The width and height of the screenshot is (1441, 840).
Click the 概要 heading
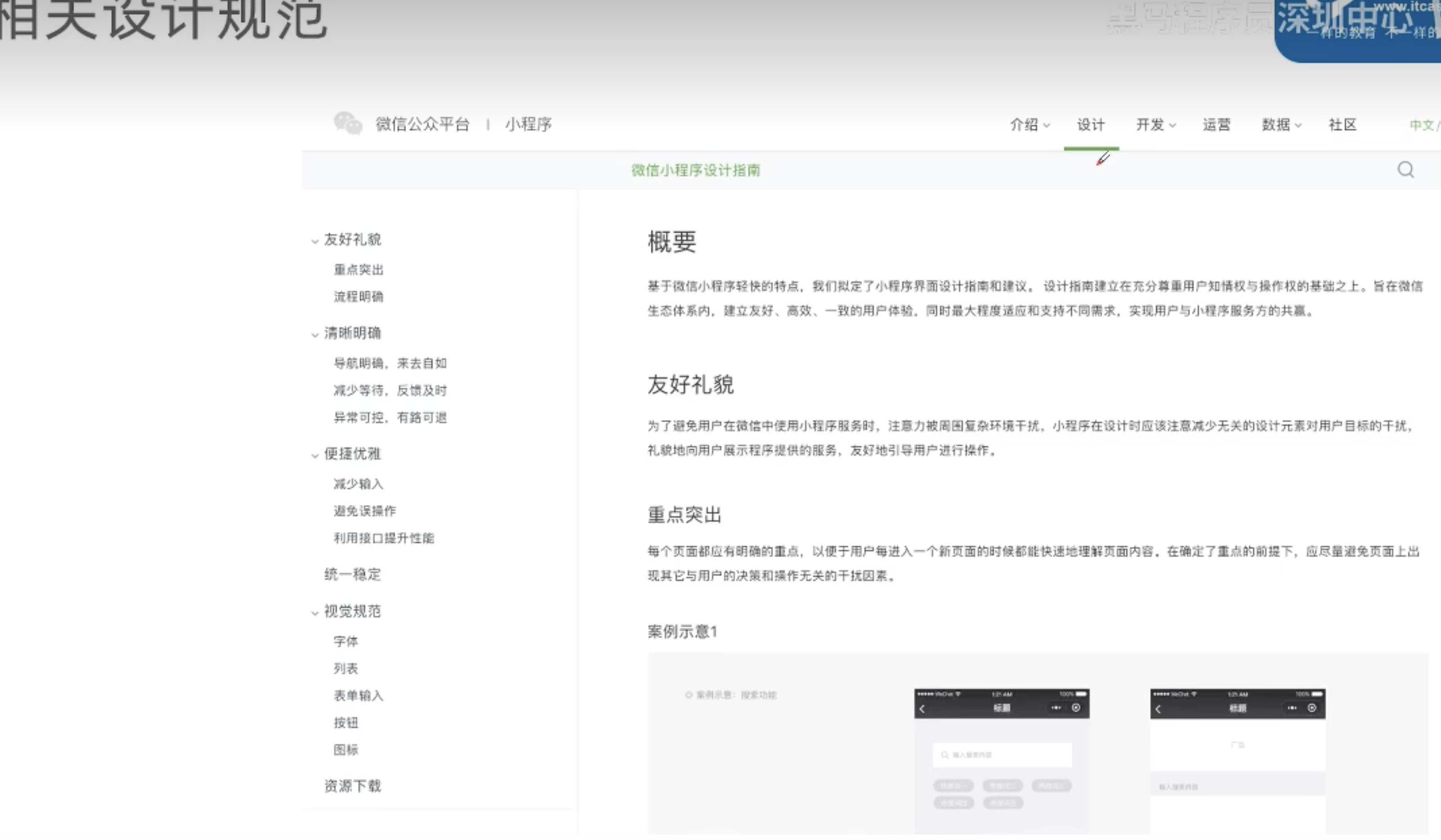pos(672,241)
